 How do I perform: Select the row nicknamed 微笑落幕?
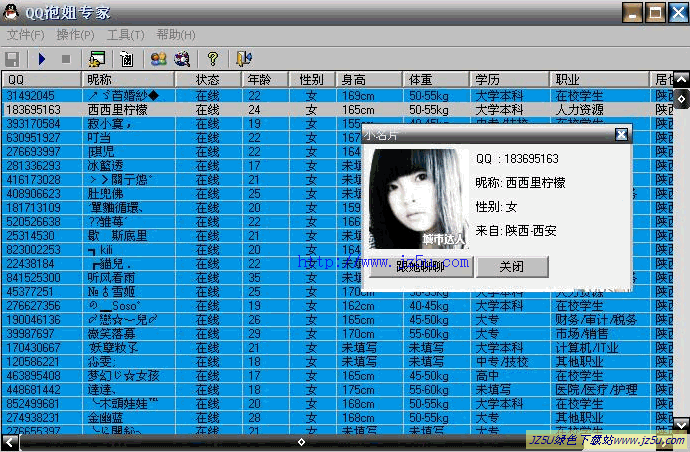(338, 334)
